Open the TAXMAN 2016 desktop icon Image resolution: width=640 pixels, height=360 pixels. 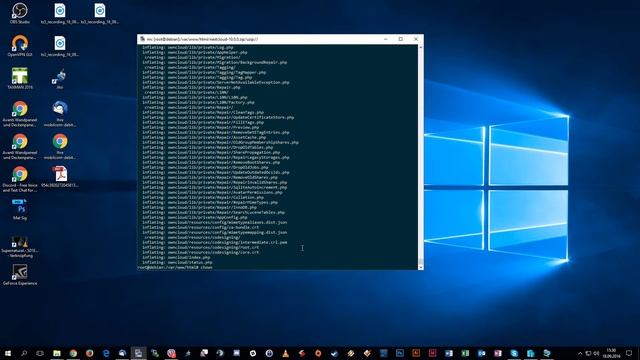[x=20, y=78]
